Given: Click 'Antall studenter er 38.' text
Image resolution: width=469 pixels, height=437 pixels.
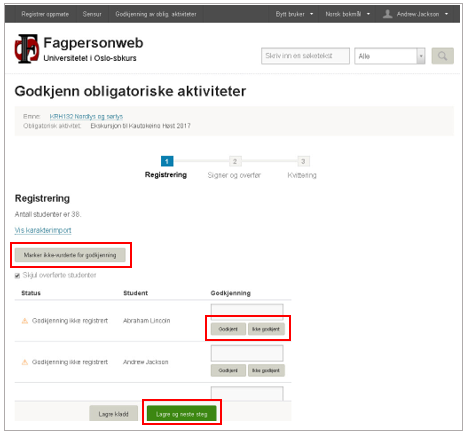Looking at the screenshot, I should click(x=48, y=214).
